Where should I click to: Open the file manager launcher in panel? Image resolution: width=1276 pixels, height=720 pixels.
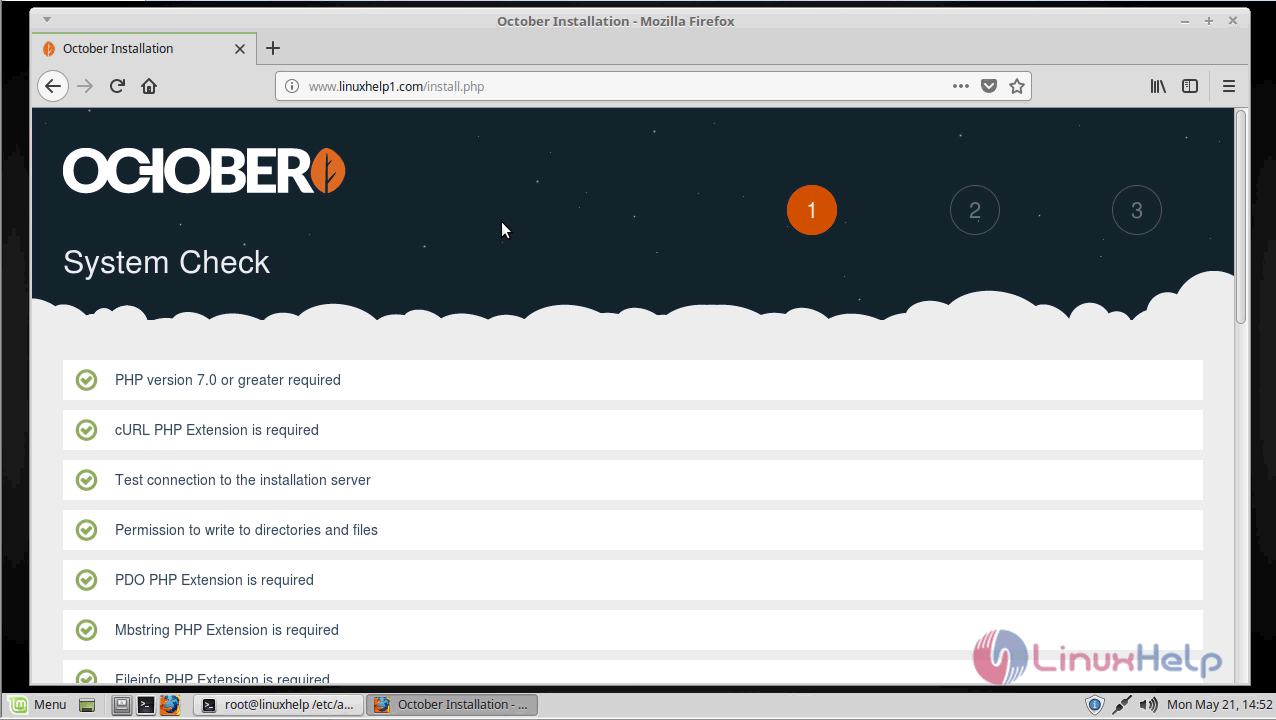121,705
